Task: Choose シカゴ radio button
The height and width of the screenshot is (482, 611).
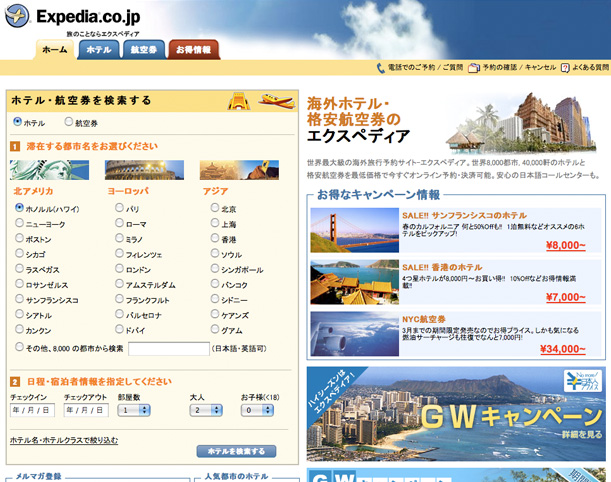Action: click(19, 253)
